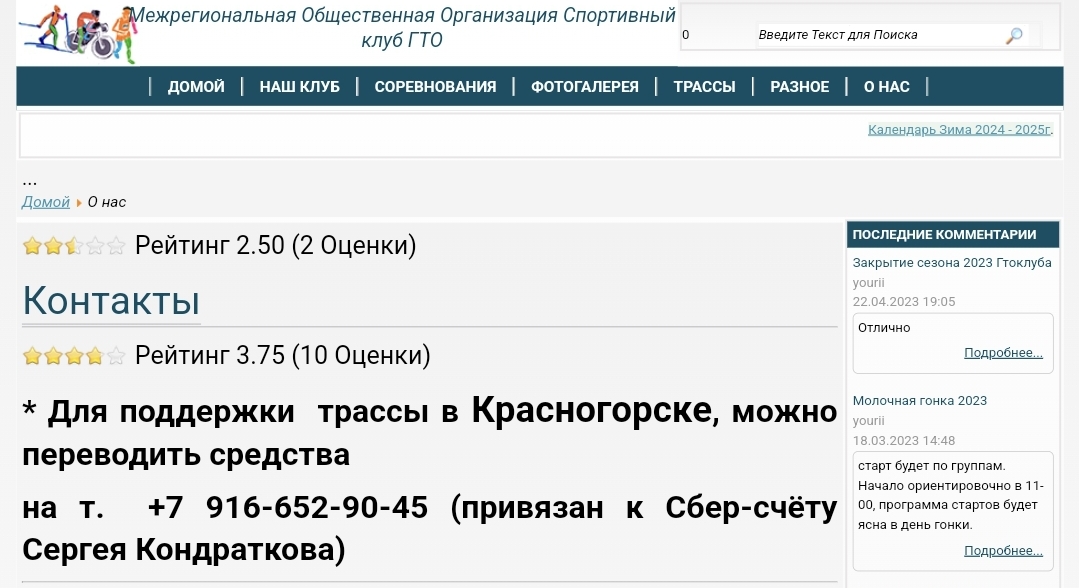Rate second star in 2.50 rating row
1079x588 pixels.
tap(53, 246)
